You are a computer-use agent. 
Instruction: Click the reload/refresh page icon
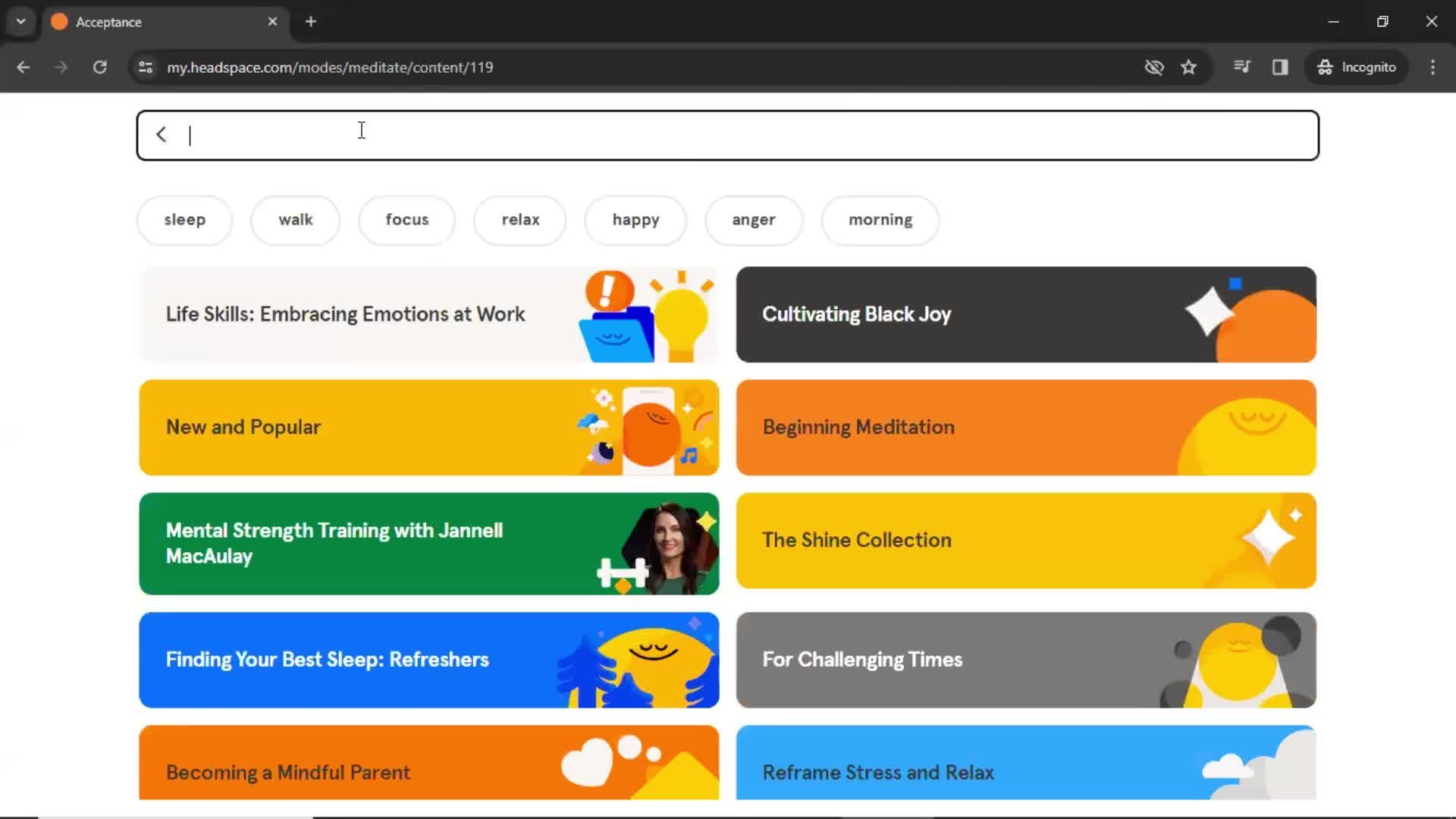coord(100,67)
